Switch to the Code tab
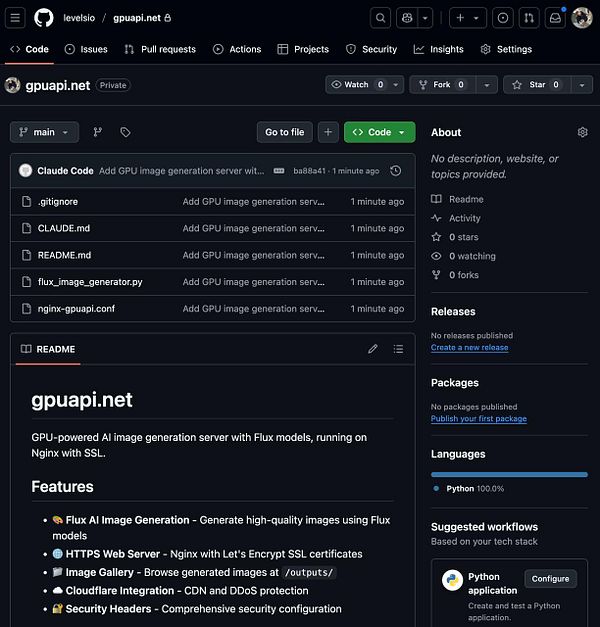This screenshot has height=627, width=600. click(x=29, y=49)
